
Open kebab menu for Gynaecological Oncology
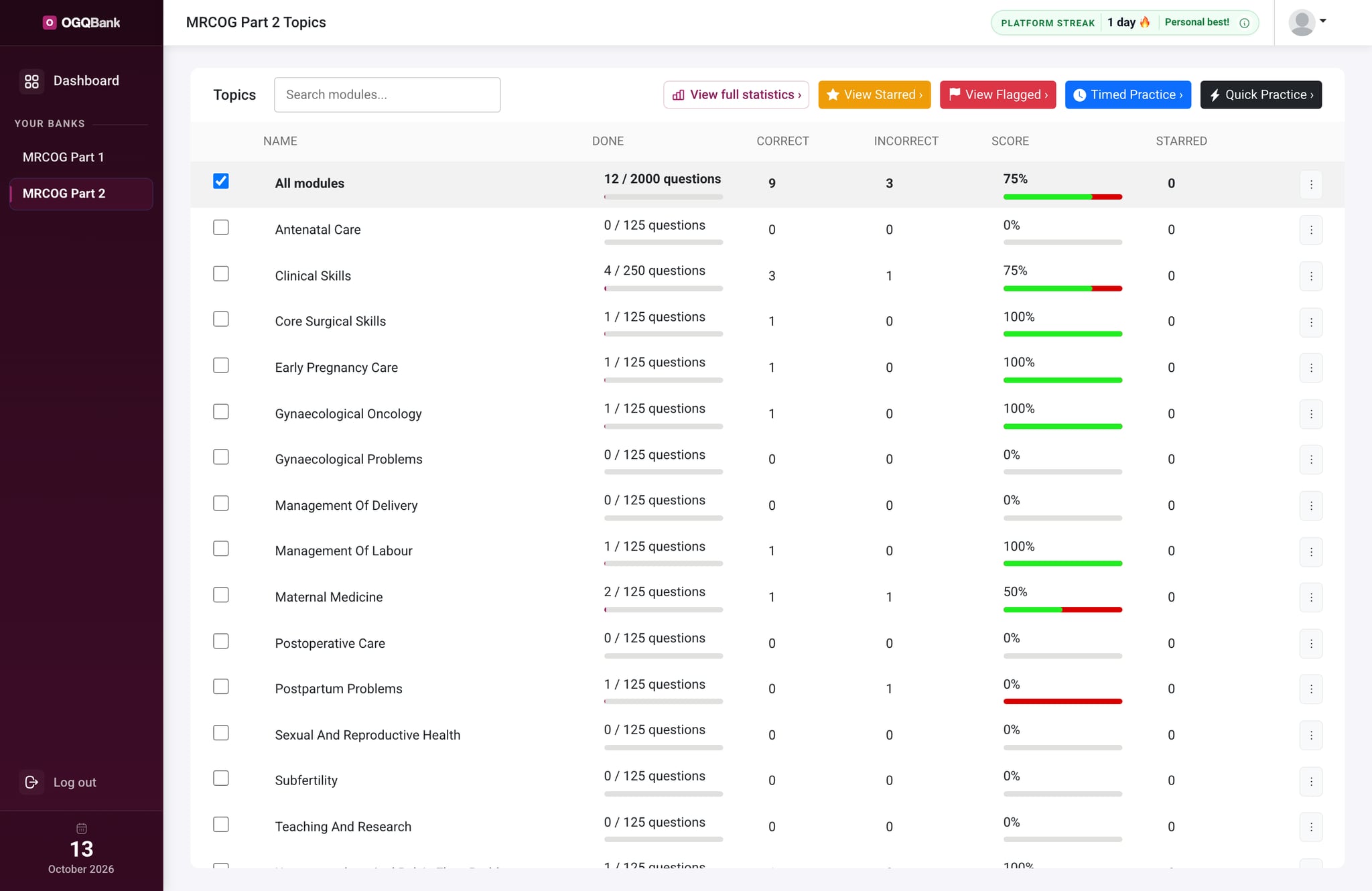point(1311,414)
